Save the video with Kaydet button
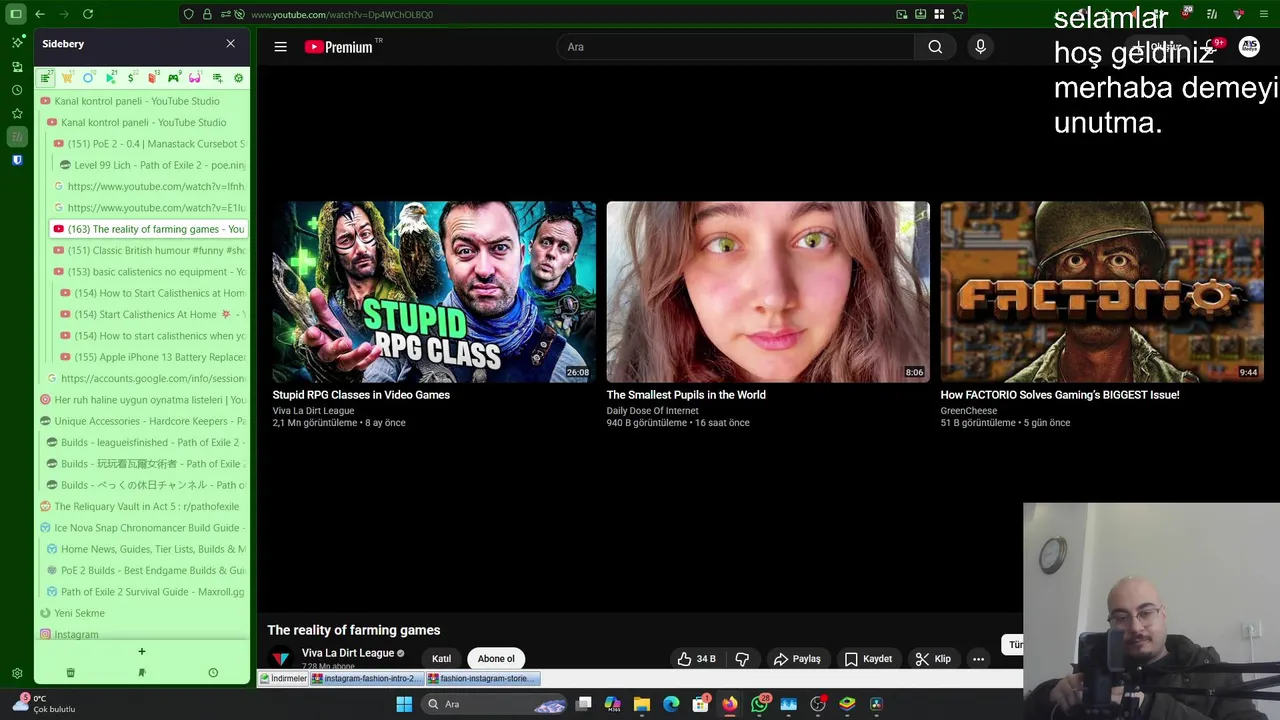Screen dimensions: 1280x720 pos(868,659)
